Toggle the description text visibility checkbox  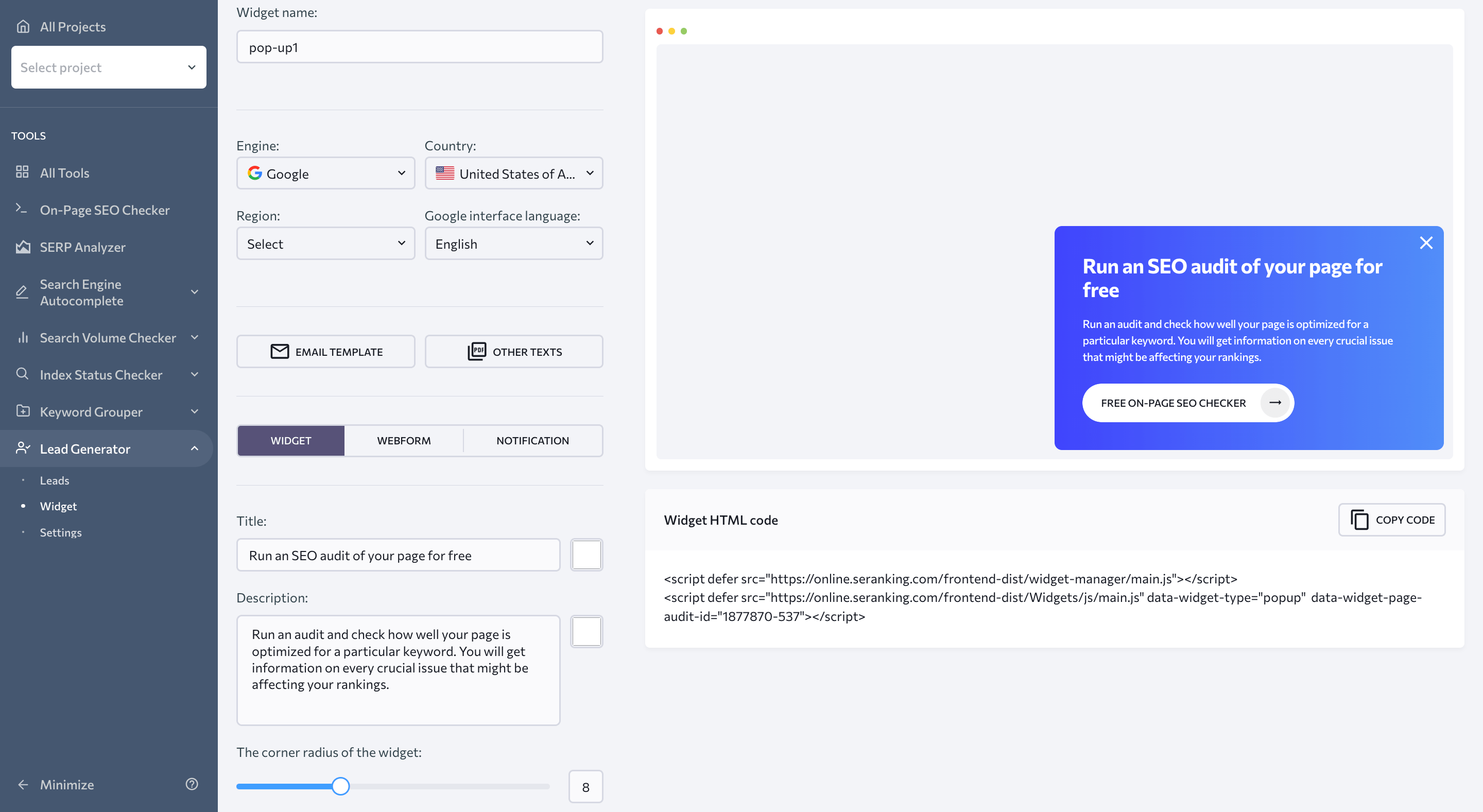(586, 631)
